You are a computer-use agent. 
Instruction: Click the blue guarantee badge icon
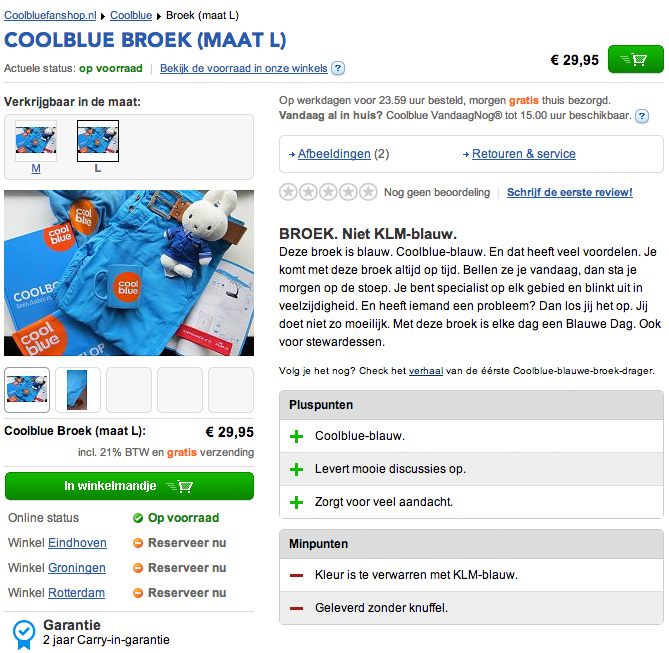click(x=24, y=632)
